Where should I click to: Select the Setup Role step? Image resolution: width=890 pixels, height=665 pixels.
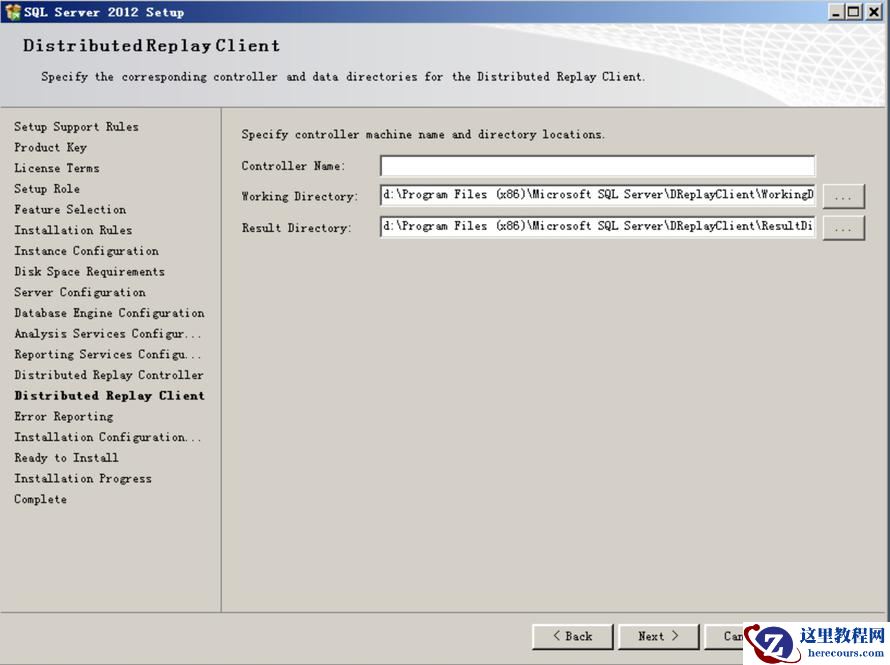click(x=47, y=189)
